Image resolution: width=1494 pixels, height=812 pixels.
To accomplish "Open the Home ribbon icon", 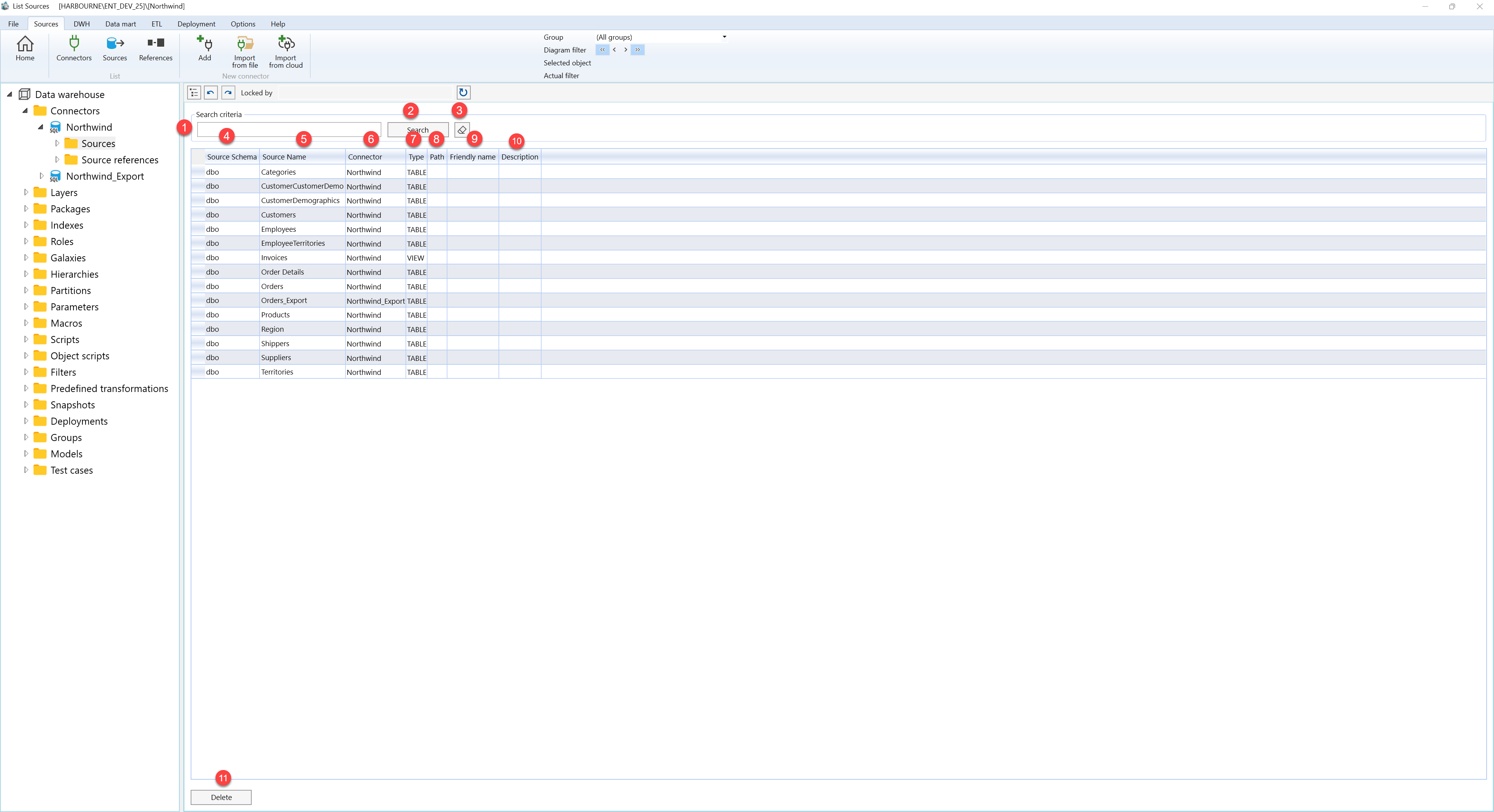I will tap(25, 49).
